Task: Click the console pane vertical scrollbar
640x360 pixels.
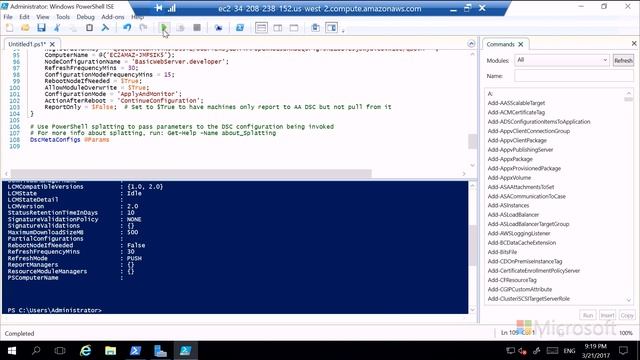Action: [473, 245]
